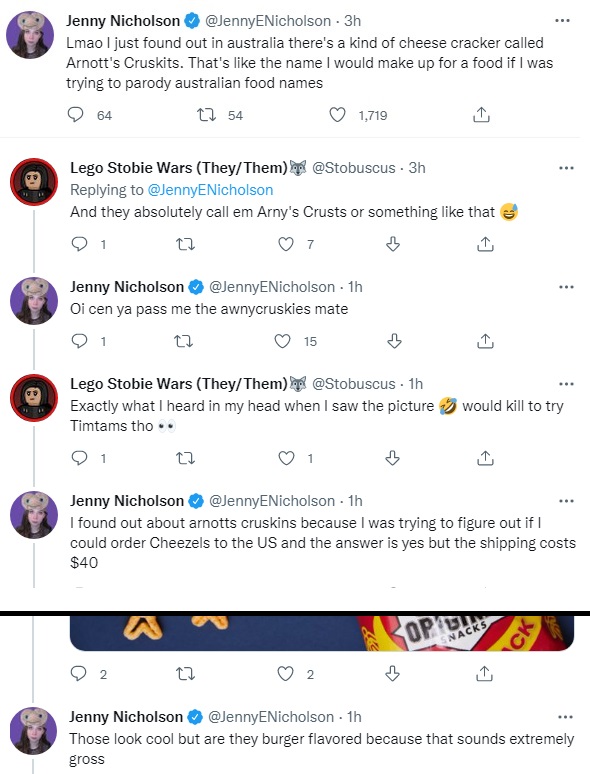Open more options on the top Jenny Nicholson tweet
This screenshot has width=590, height=774.
562,21
